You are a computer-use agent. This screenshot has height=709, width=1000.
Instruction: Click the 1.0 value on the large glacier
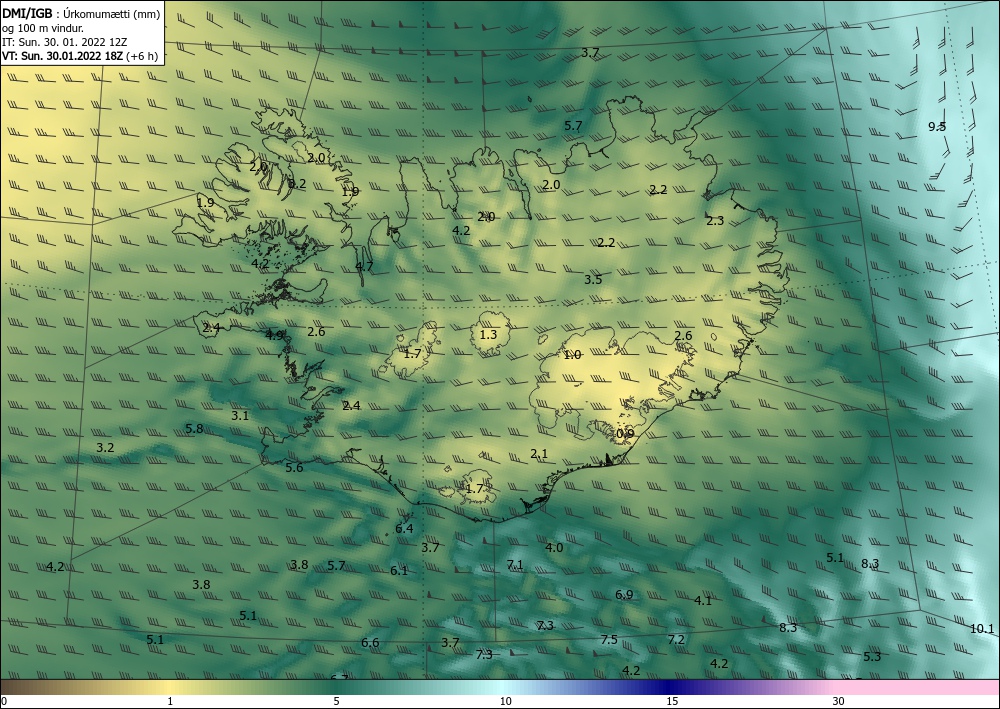573,355
